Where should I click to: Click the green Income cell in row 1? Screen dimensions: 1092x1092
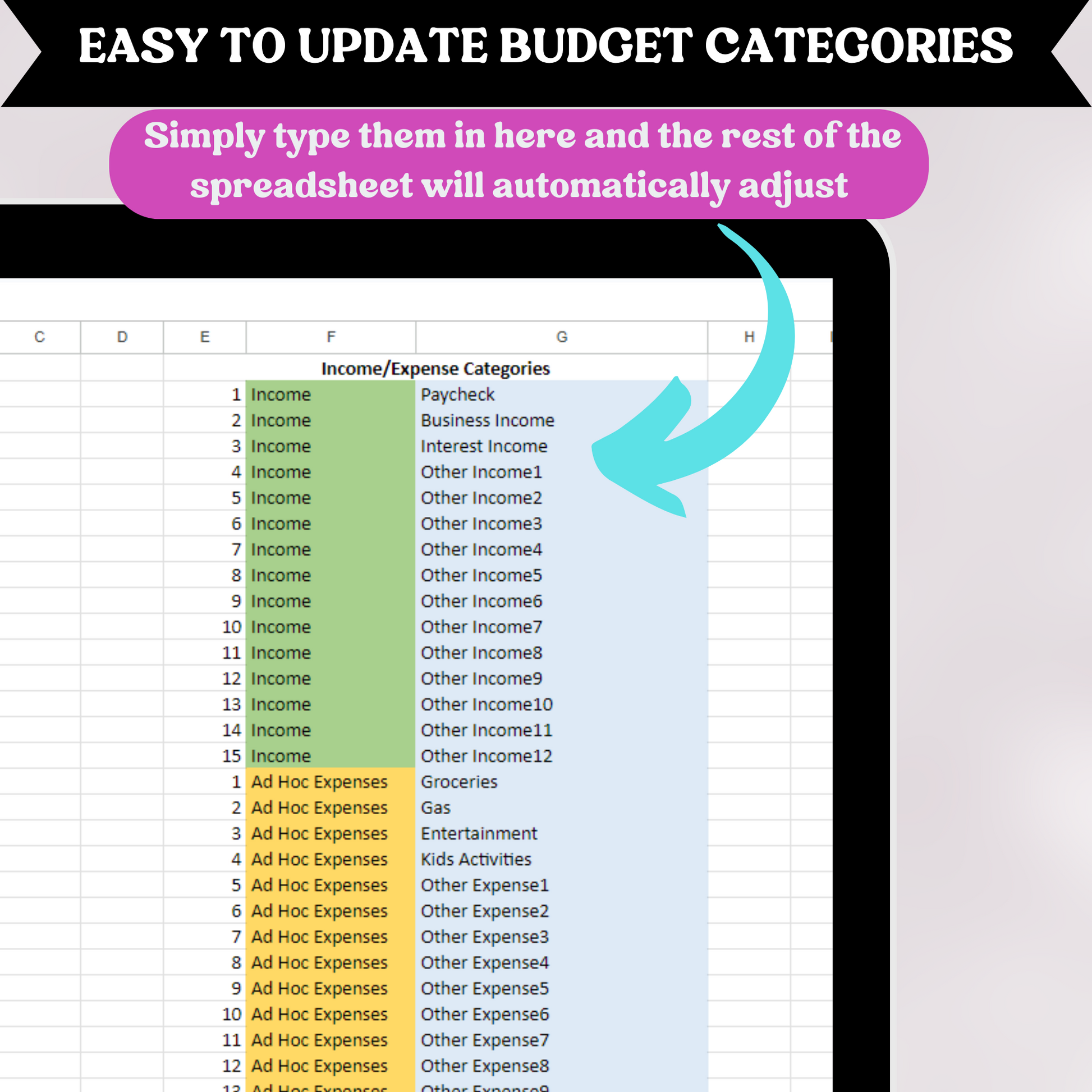click(331, 394)
